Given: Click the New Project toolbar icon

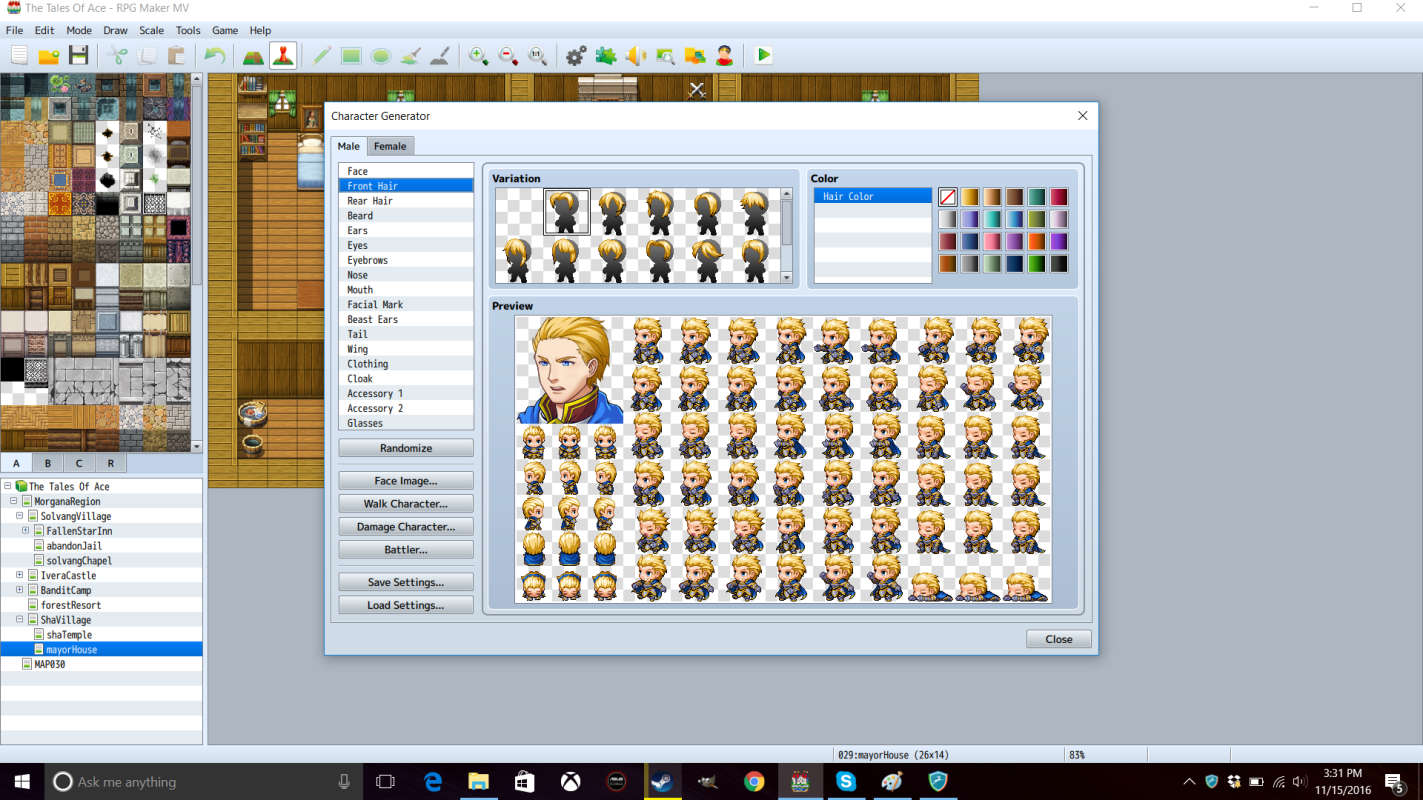Looking at the screenshot, I should 19,56.
